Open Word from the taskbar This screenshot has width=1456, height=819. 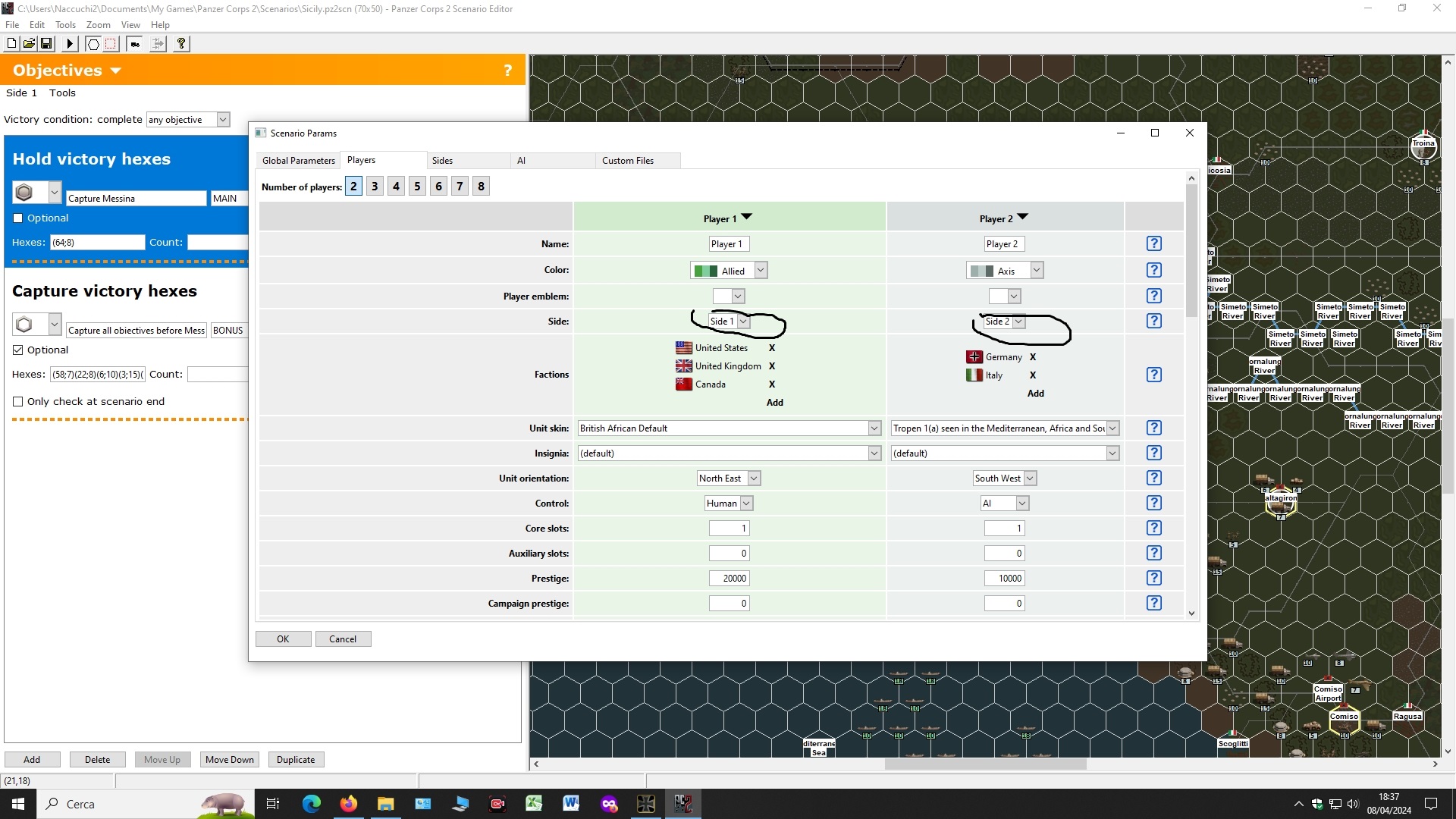572,804
